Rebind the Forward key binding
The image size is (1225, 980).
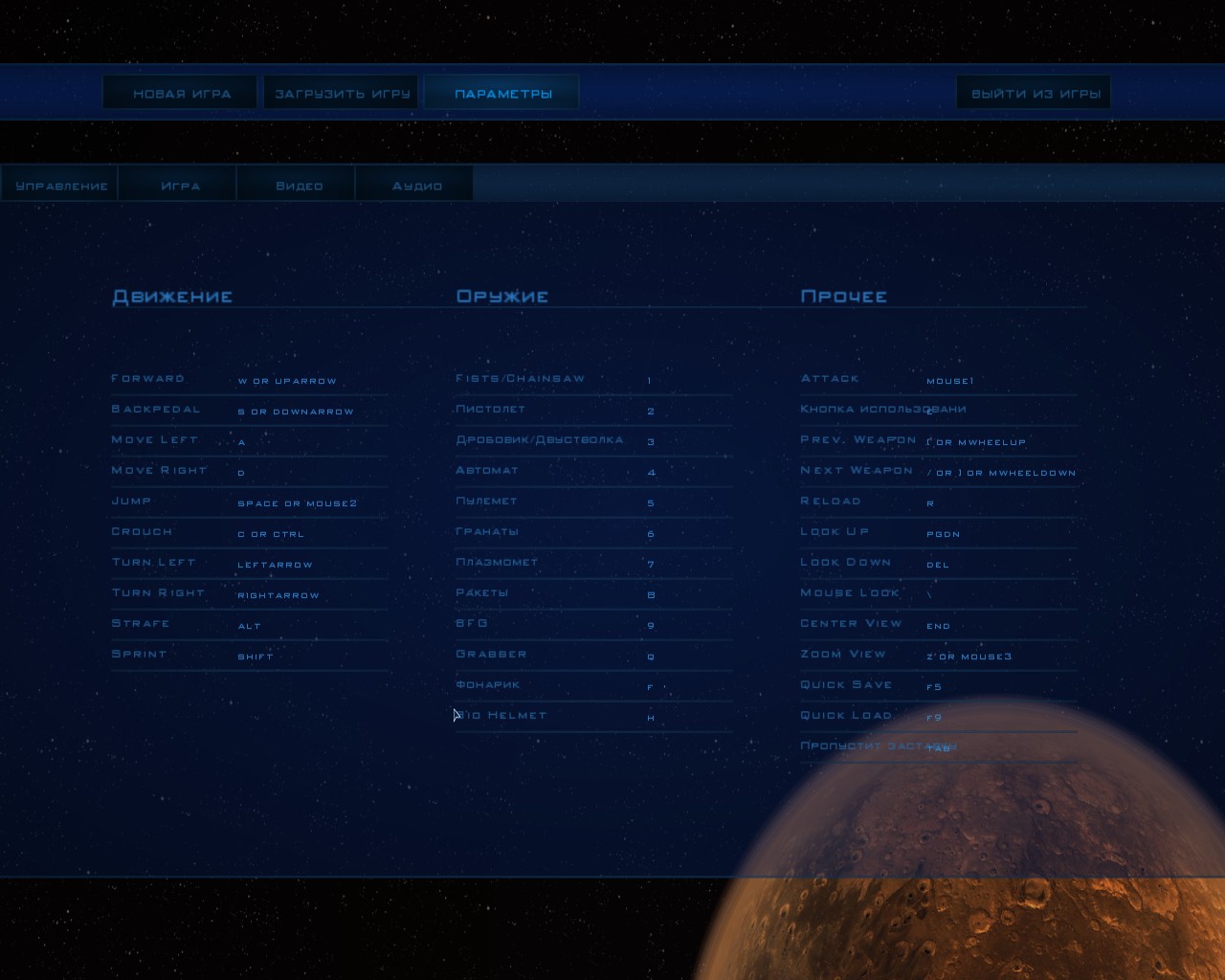(250, 380)
